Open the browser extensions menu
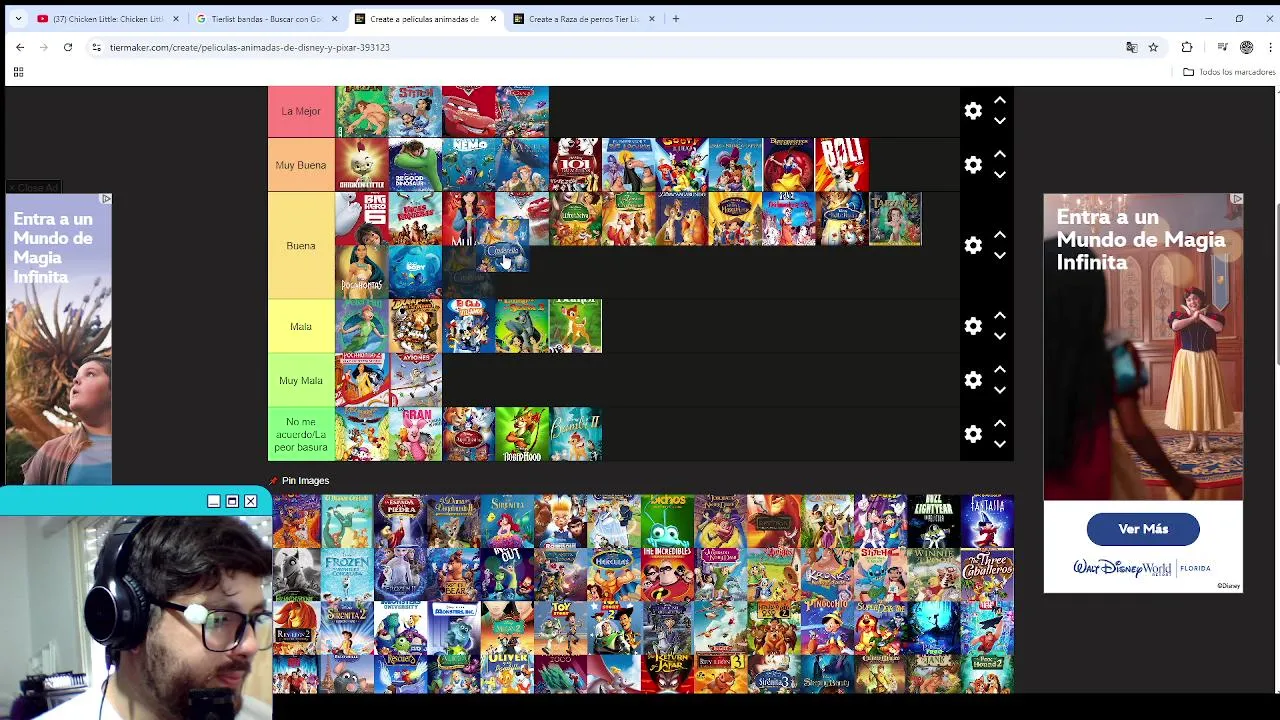 (x=1187, y=47)
